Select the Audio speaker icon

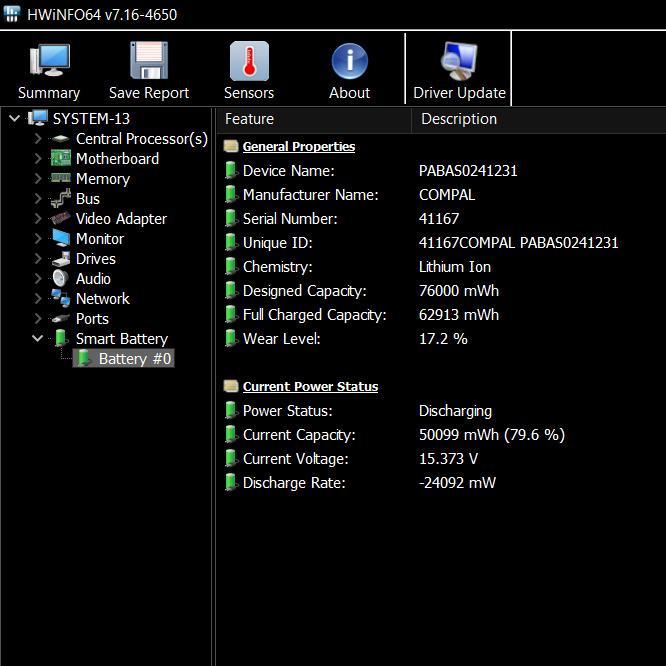(61, 279)
